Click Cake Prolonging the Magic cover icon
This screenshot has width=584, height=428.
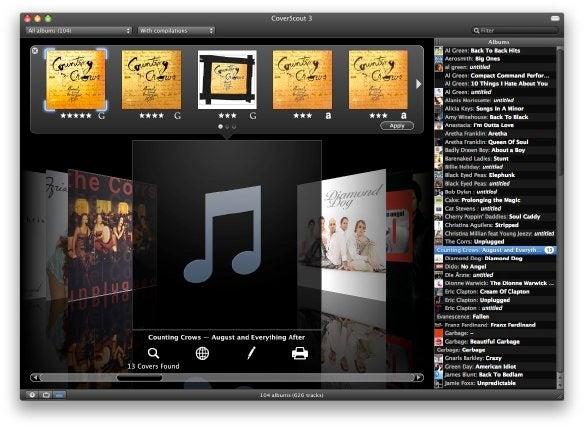pos(439,200)
